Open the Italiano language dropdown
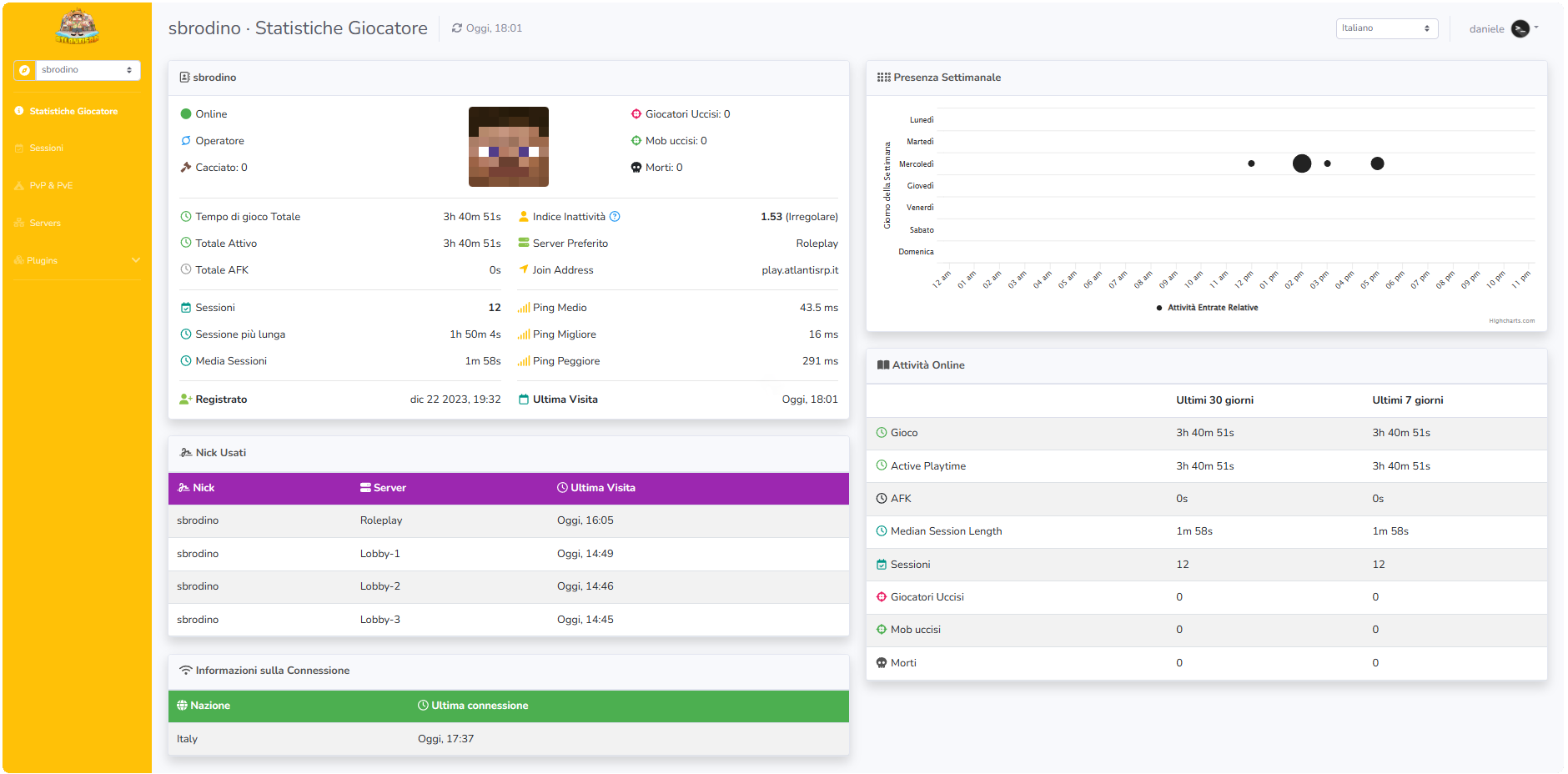 pyautogui.click(x=1386, y=28)
